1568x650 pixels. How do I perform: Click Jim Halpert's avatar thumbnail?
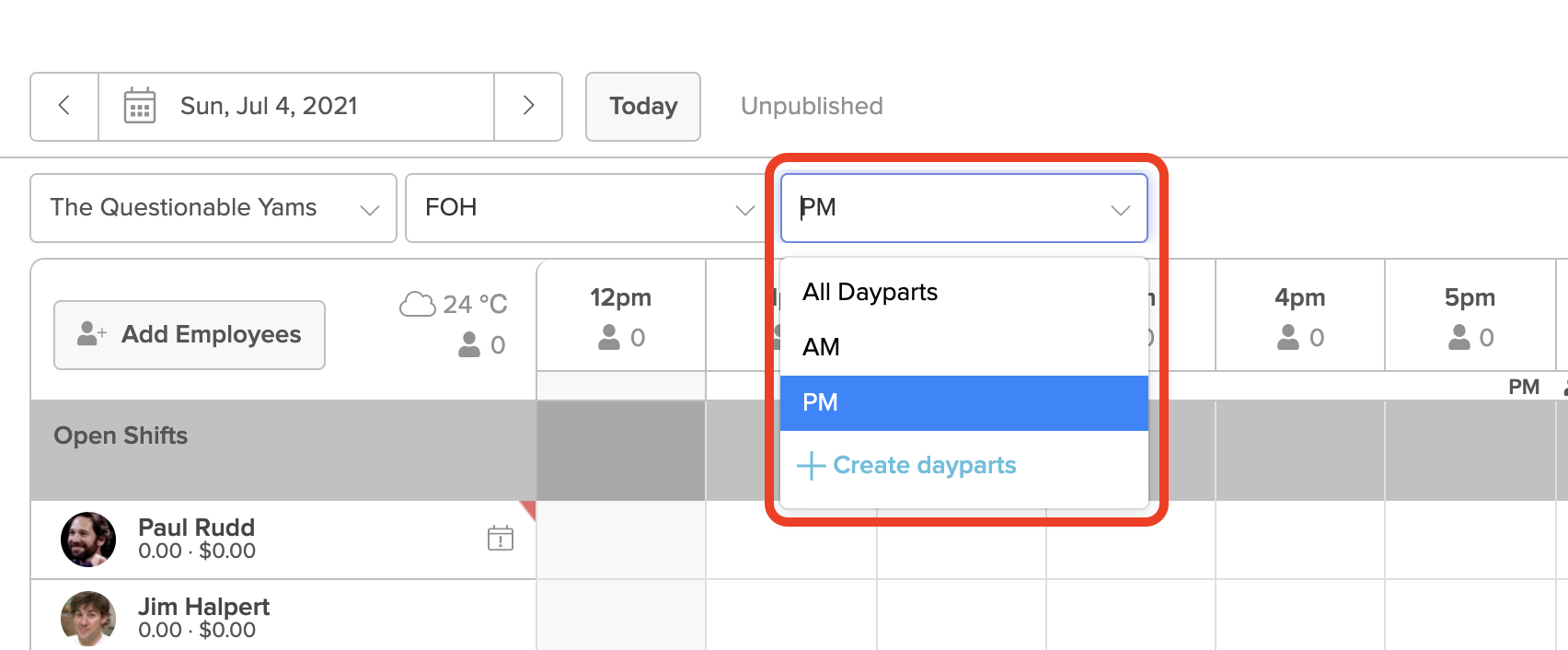tap(88, 619)
